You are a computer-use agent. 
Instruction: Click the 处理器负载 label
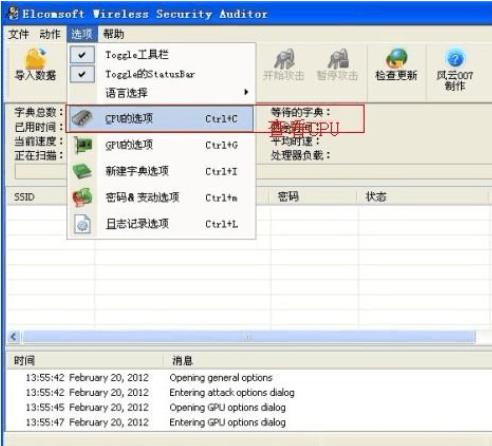point(301,155)
